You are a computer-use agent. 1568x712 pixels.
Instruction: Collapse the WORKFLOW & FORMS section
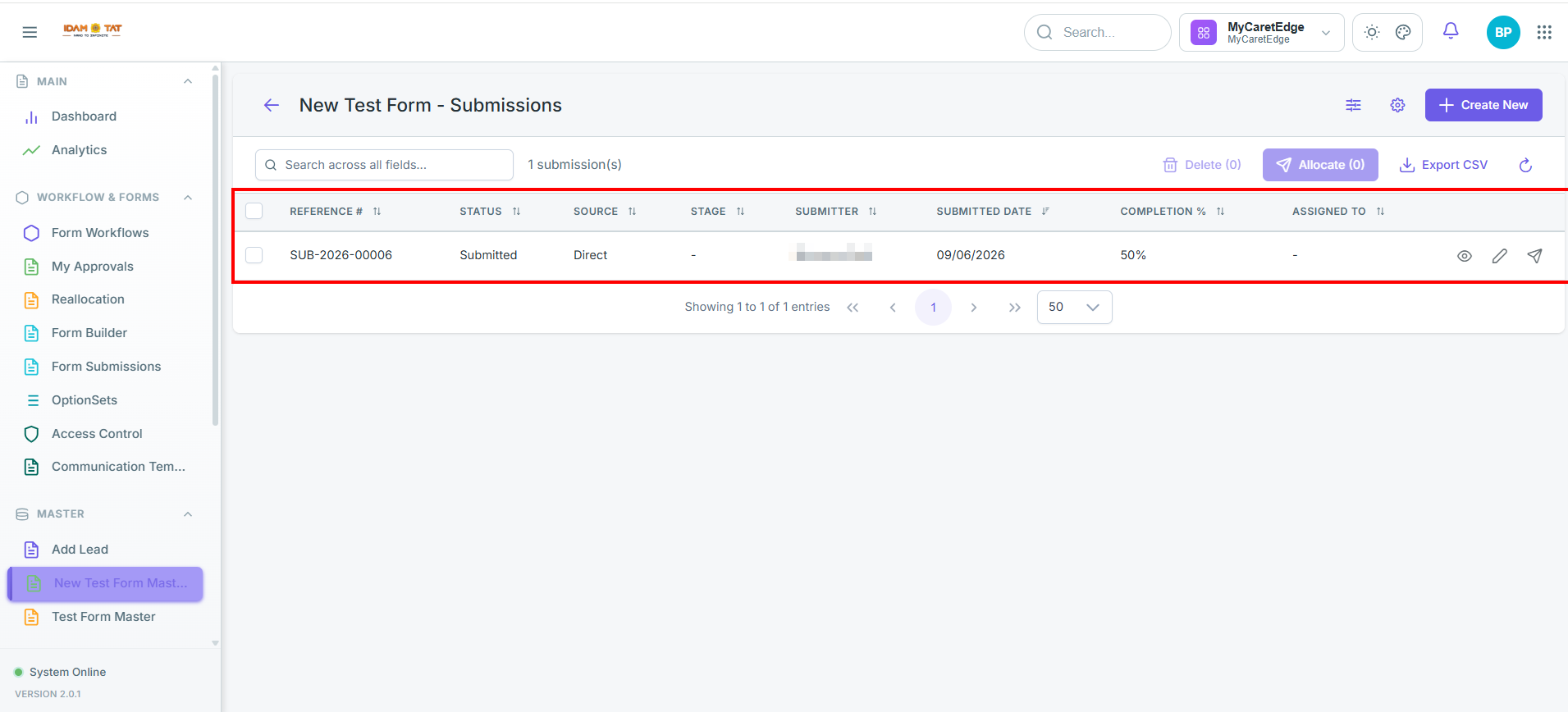188,198
